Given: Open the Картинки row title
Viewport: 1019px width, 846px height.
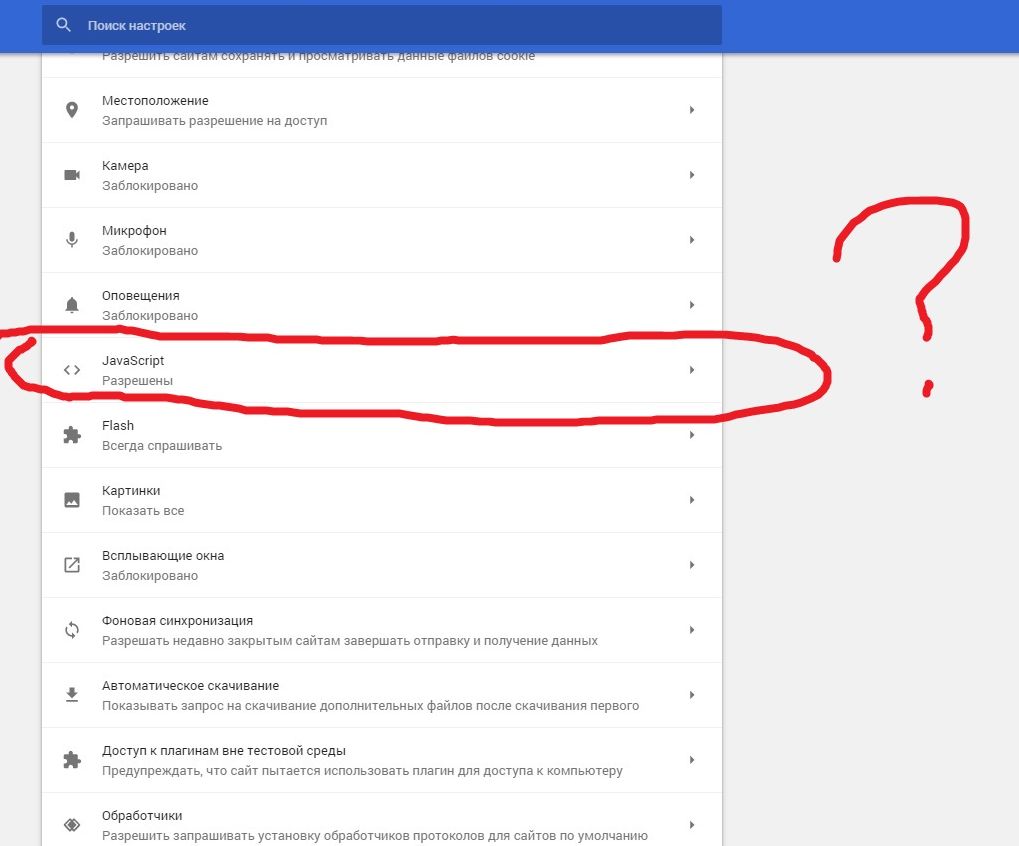Looking at the screenshot, I should click(x=131, y=491).
